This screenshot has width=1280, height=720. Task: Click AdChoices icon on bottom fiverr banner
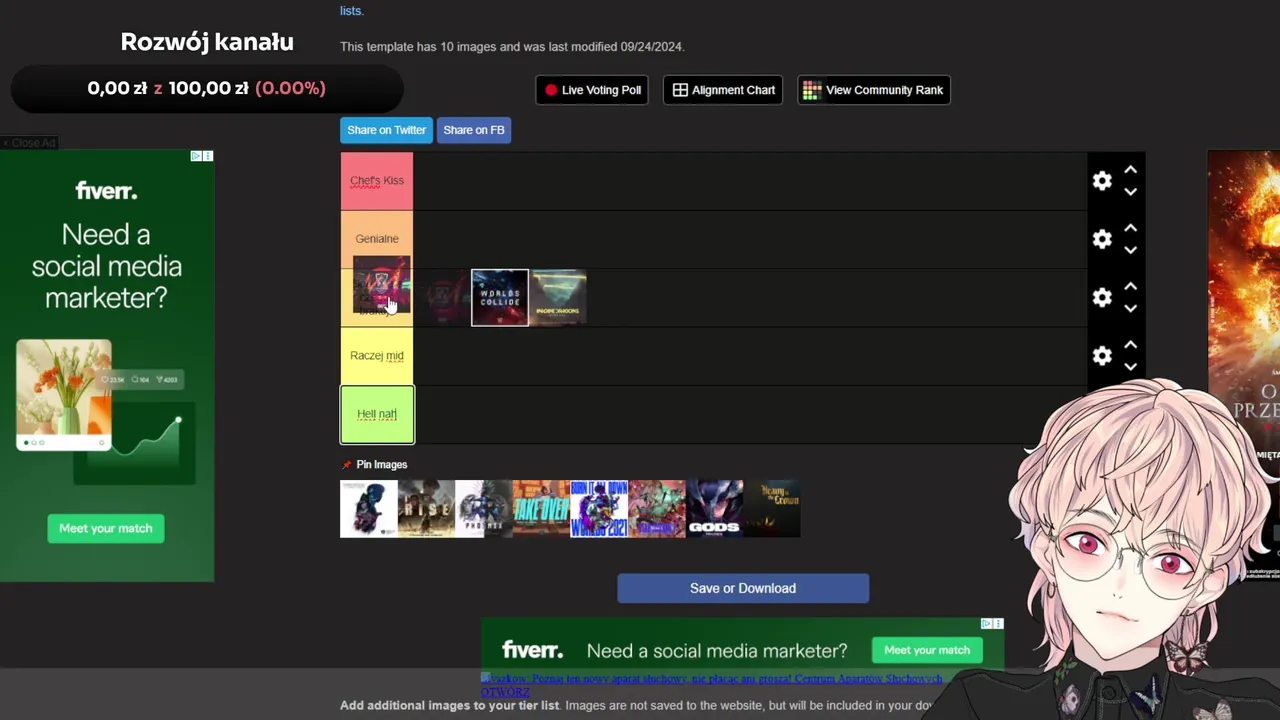(987, 623)
